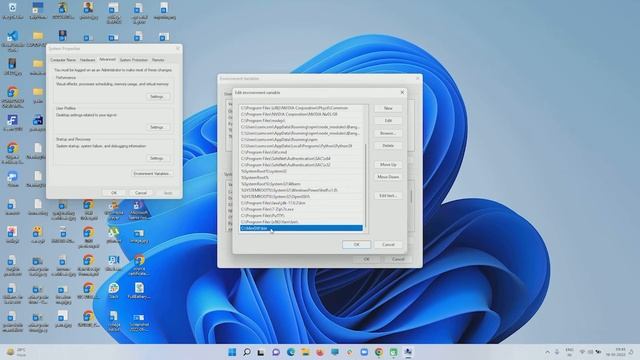Select the %SystemRoot%\System32\Wbem entry
640x360 pixels.
(301, 184)
